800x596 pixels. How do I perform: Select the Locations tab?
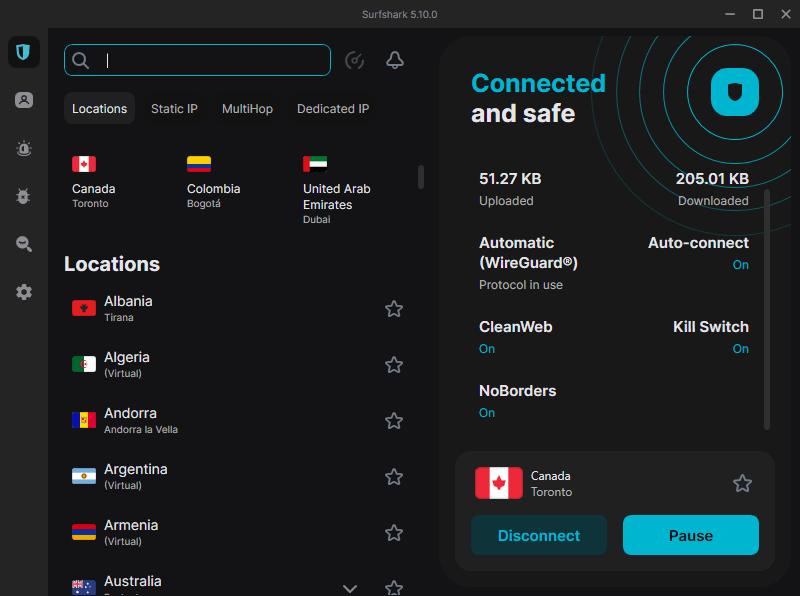point(99,109)
